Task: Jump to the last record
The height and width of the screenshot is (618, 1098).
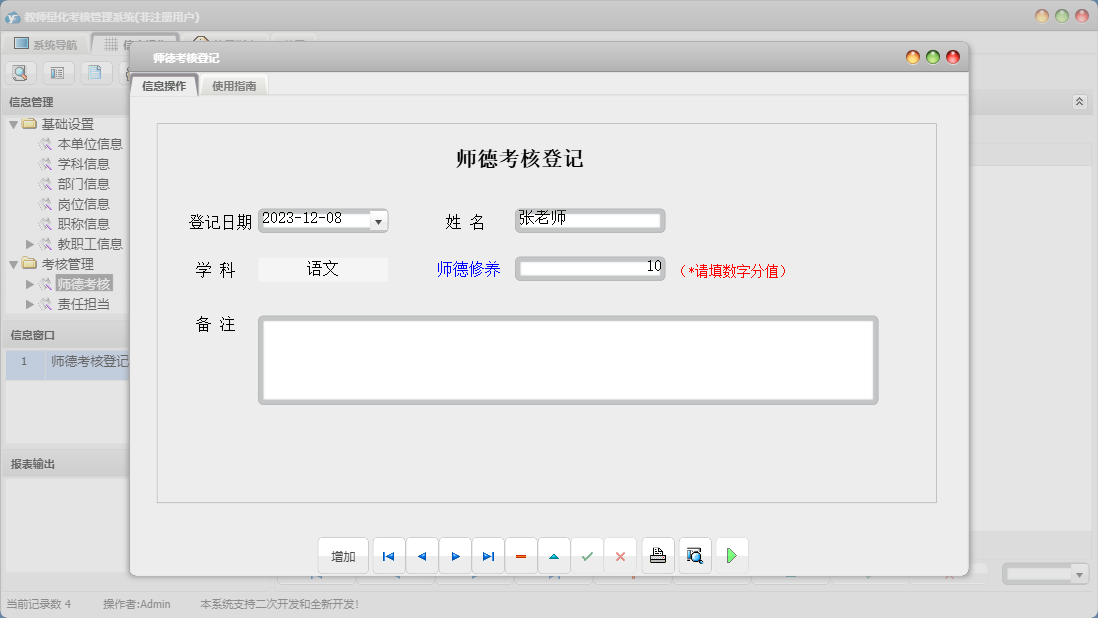Action: 488,555
